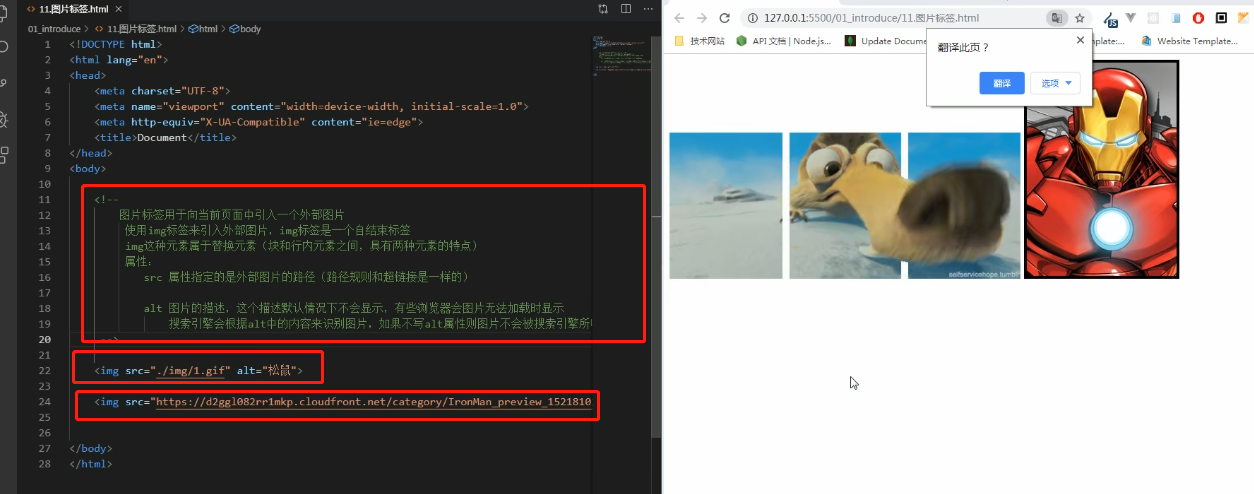
Task: Click the body breadcrumb element
Action: 246,29
